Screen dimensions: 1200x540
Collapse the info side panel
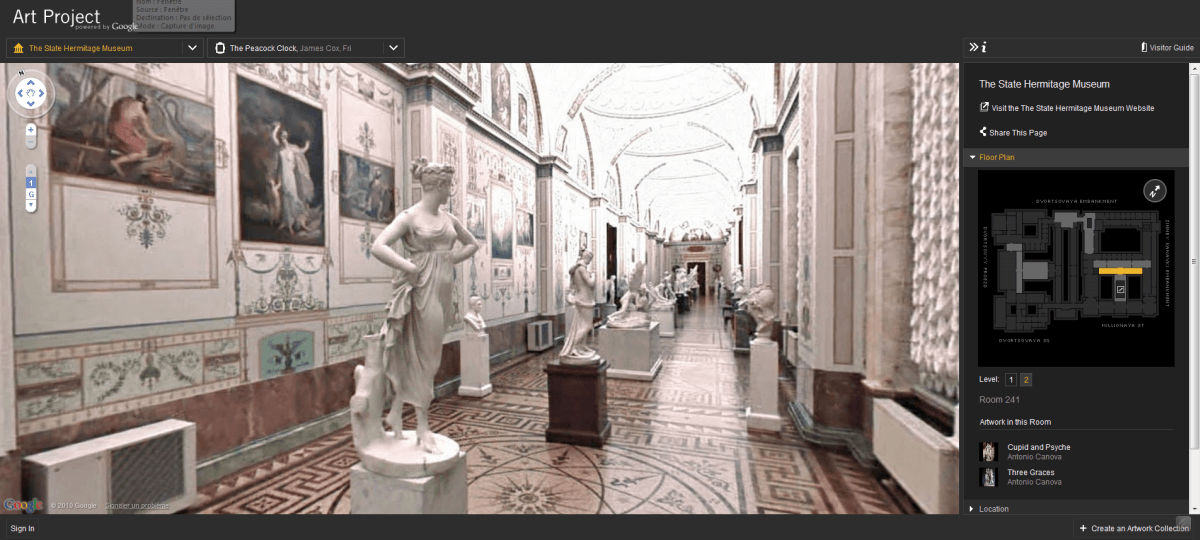tap(973, 47)
